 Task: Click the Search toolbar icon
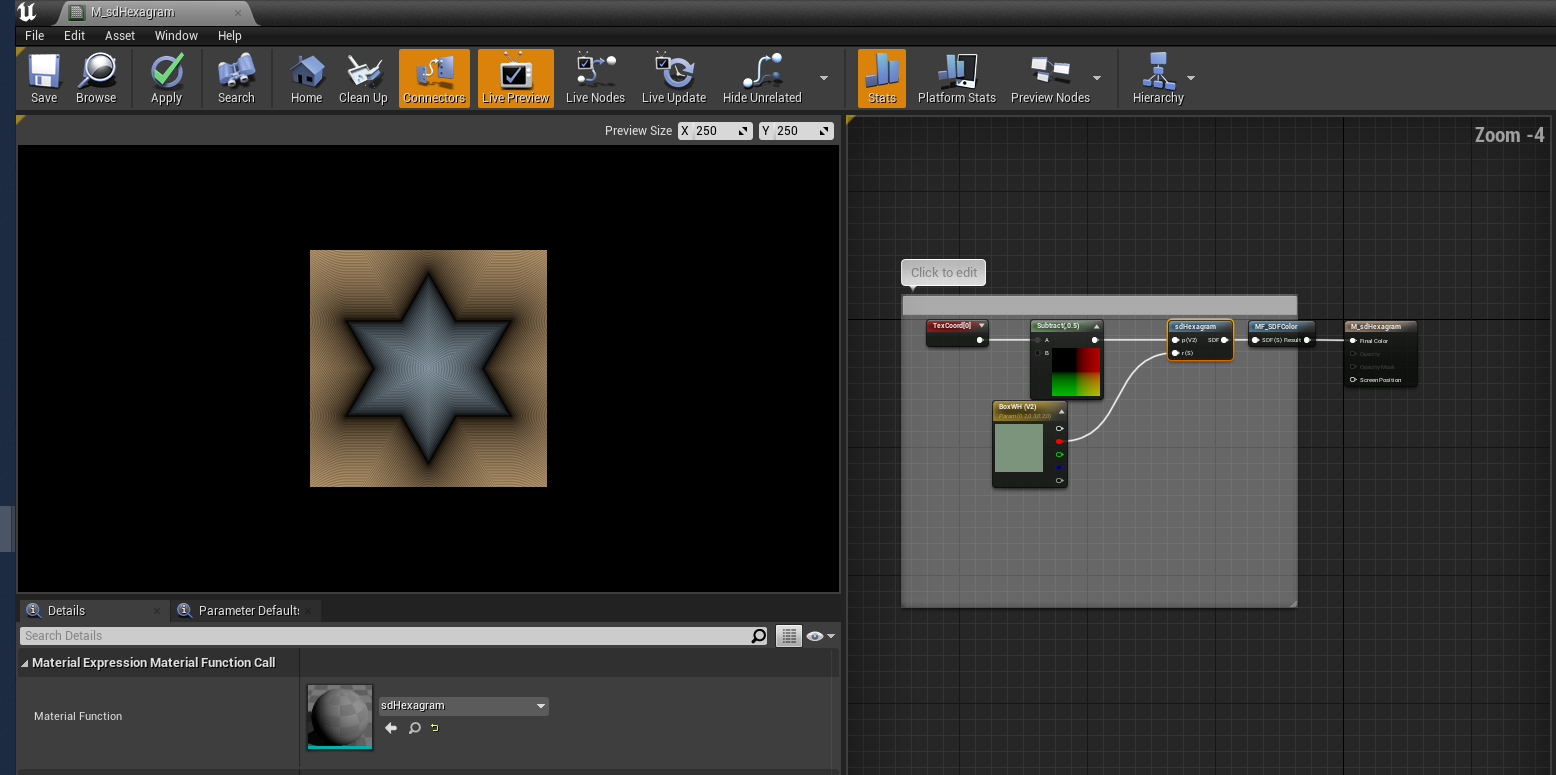(236, 78)
